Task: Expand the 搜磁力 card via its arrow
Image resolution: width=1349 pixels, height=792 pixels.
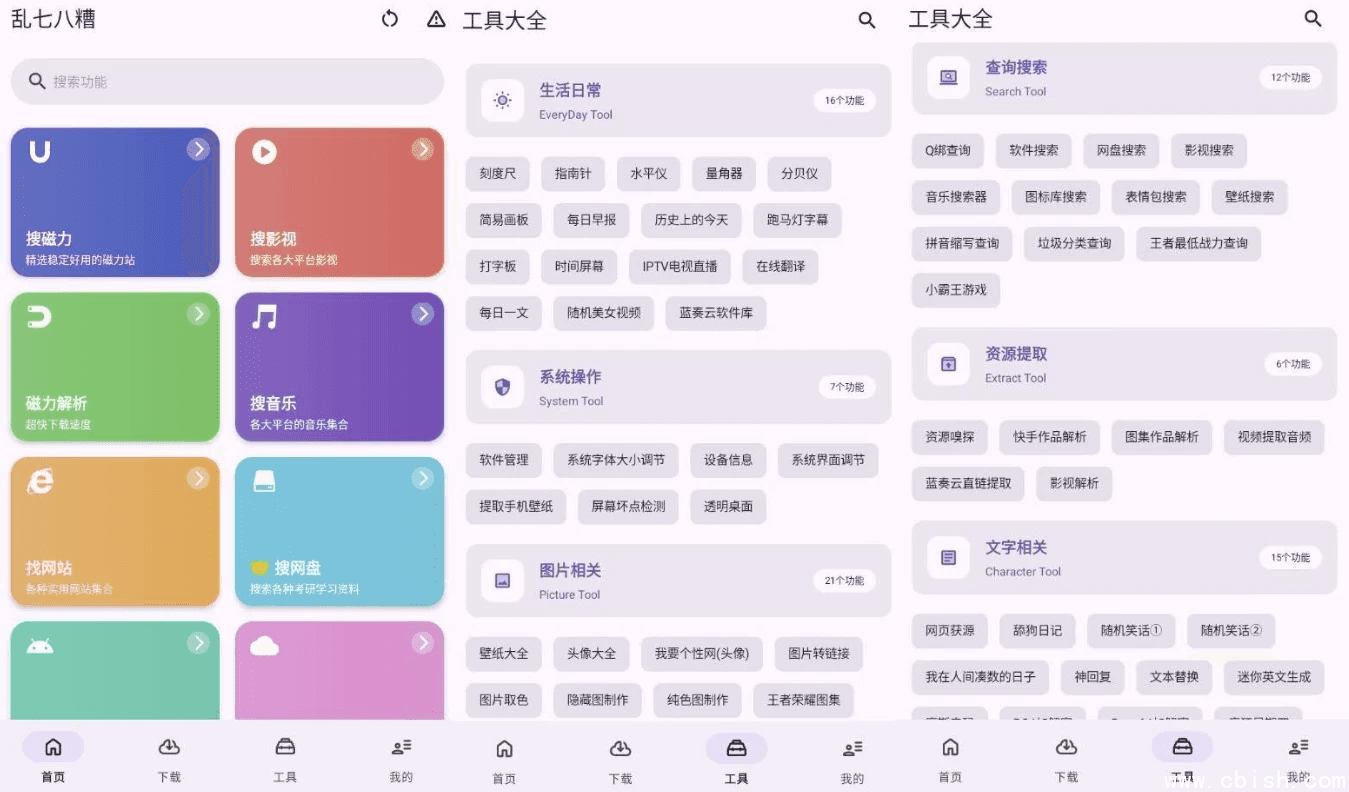Action: coord(198,148)
